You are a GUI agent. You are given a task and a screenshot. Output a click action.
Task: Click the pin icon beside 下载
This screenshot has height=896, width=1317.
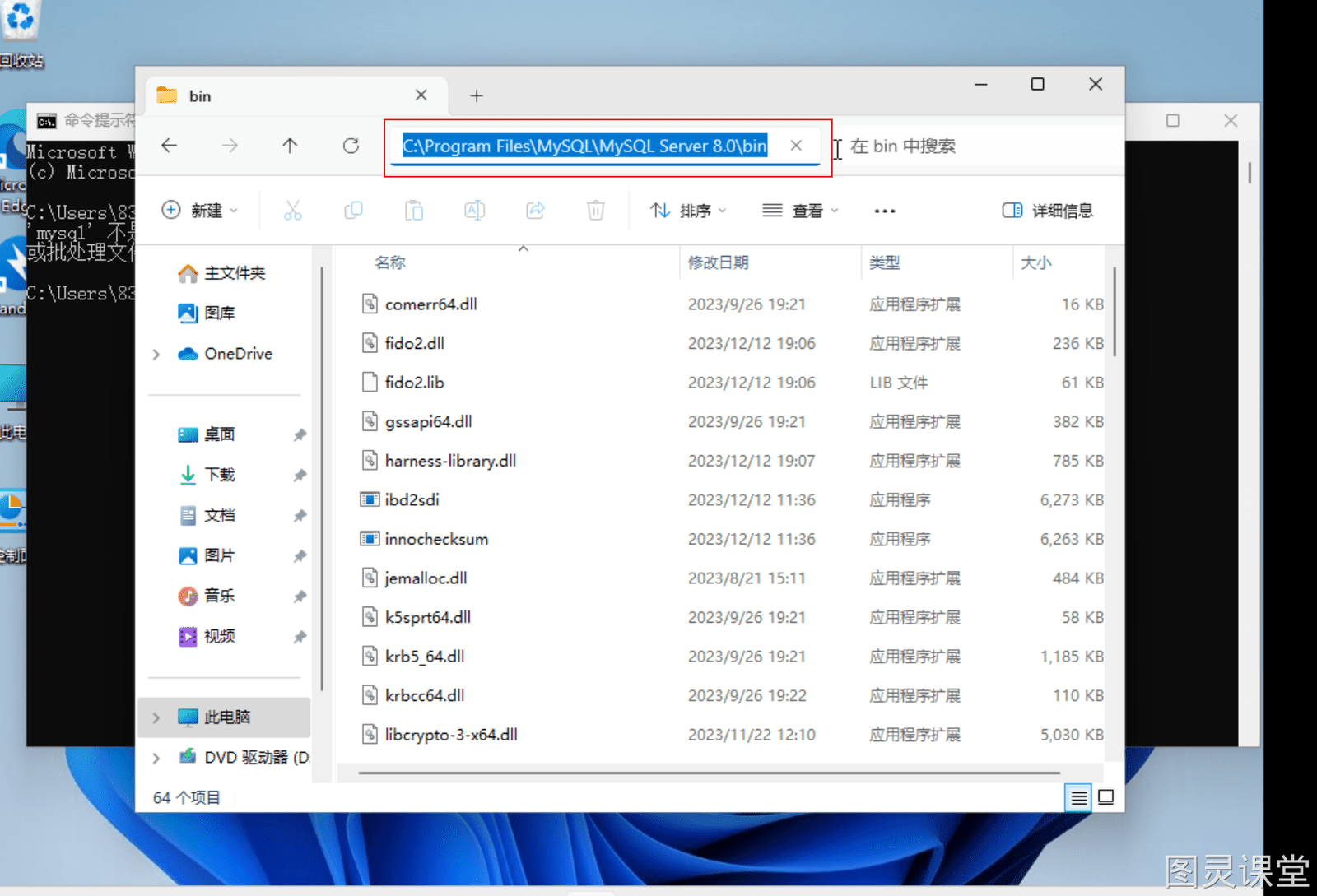(x=300, y=475)
